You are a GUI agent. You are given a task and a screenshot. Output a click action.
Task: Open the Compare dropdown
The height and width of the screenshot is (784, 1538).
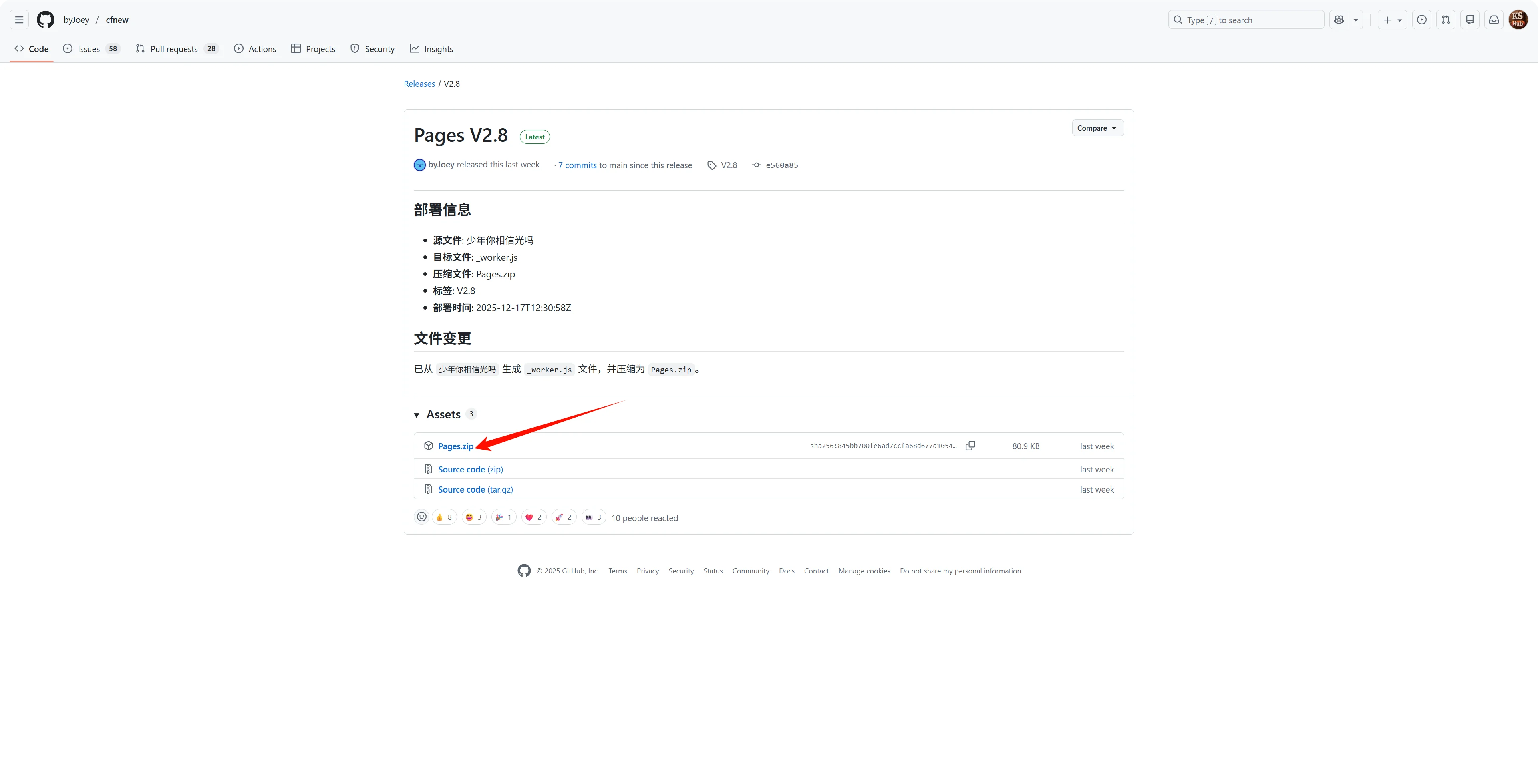(x=1097, y=128)
